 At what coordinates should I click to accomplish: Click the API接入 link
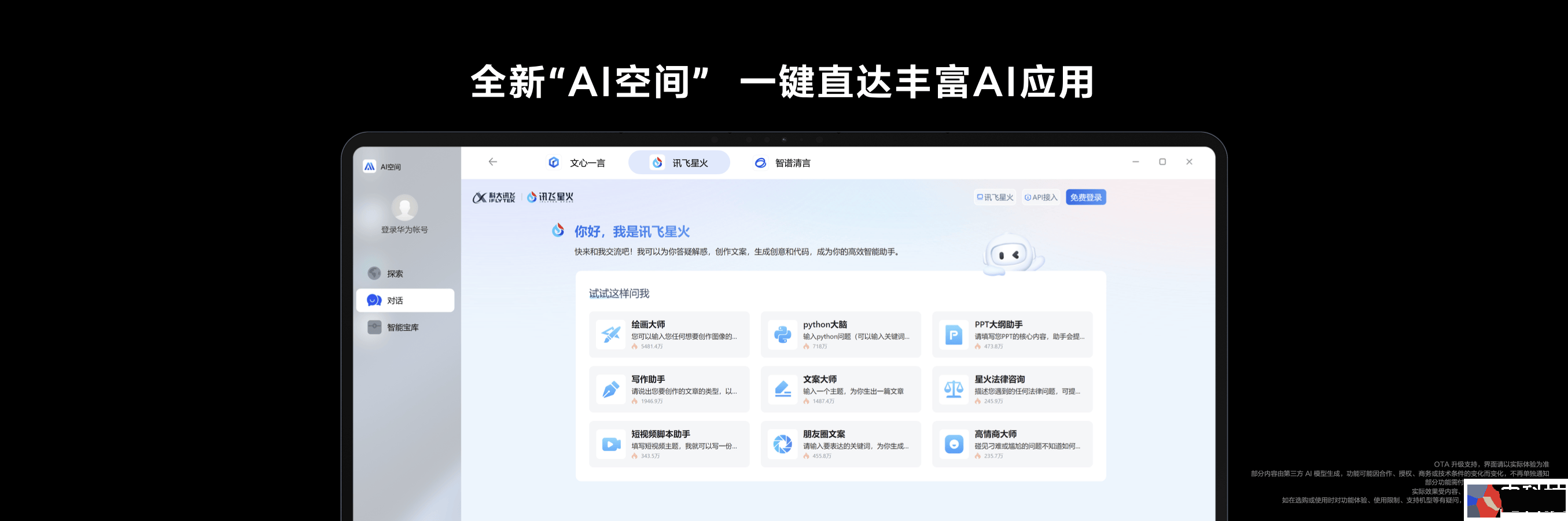(1041, 197)
